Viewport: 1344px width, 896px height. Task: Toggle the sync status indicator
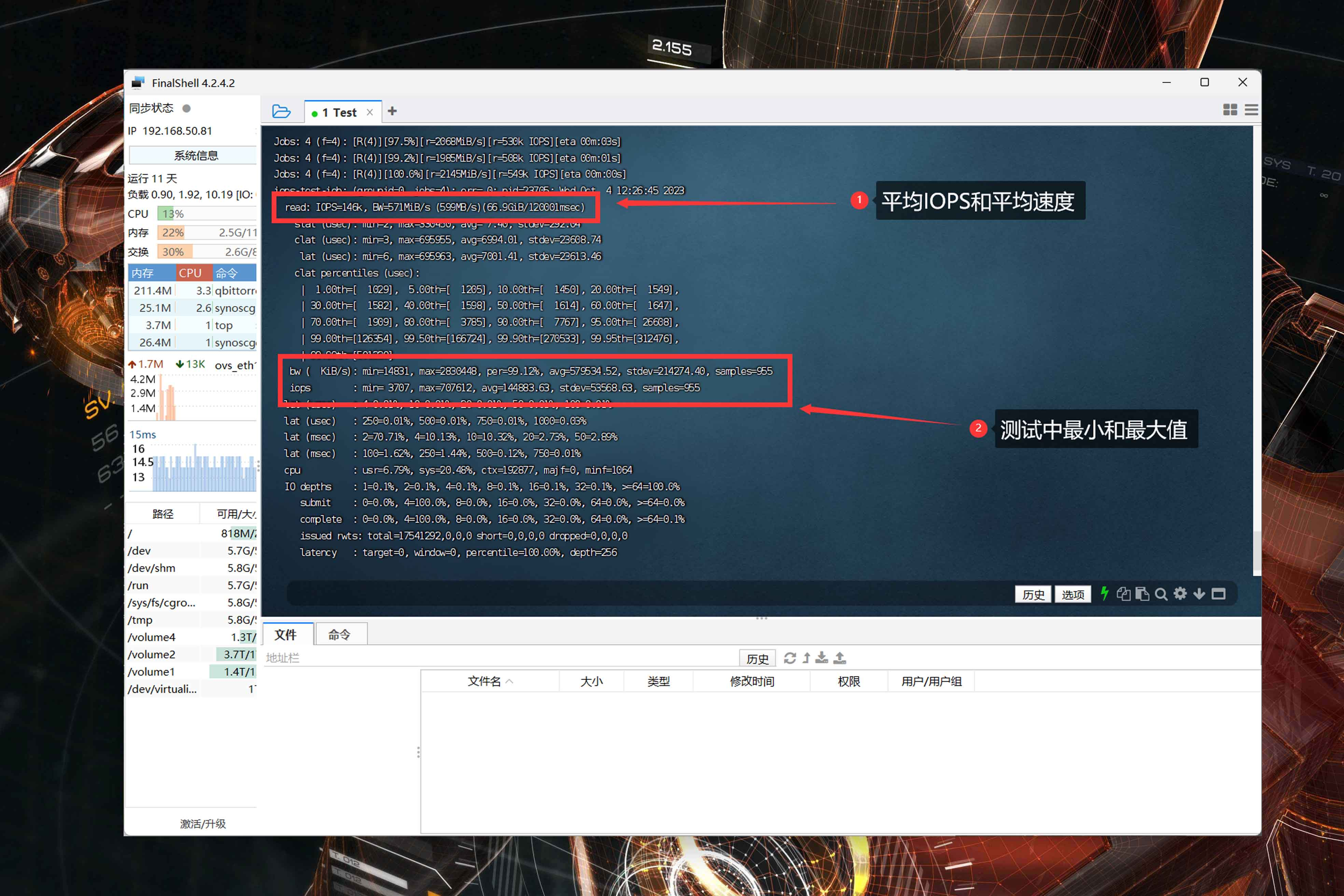pyautogui.click(x=186, y=108)
